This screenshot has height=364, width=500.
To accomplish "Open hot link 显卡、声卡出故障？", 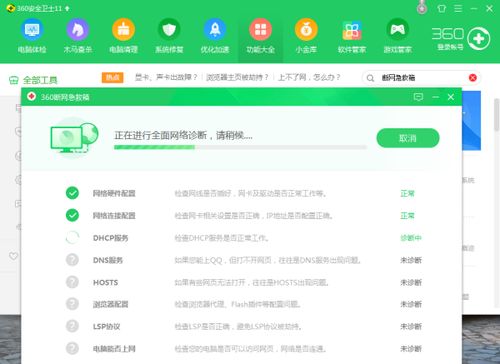I will click(166, 77).
